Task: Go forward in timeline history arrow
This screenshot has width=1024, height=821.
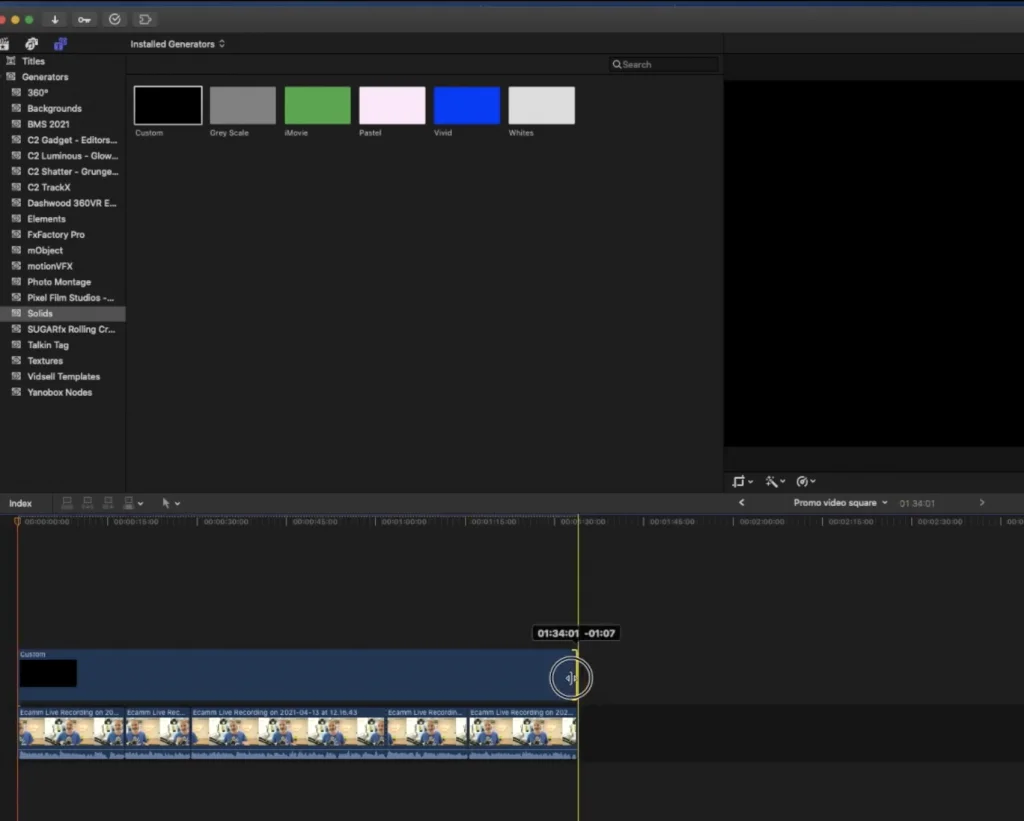Action: [x=982, y=502]
